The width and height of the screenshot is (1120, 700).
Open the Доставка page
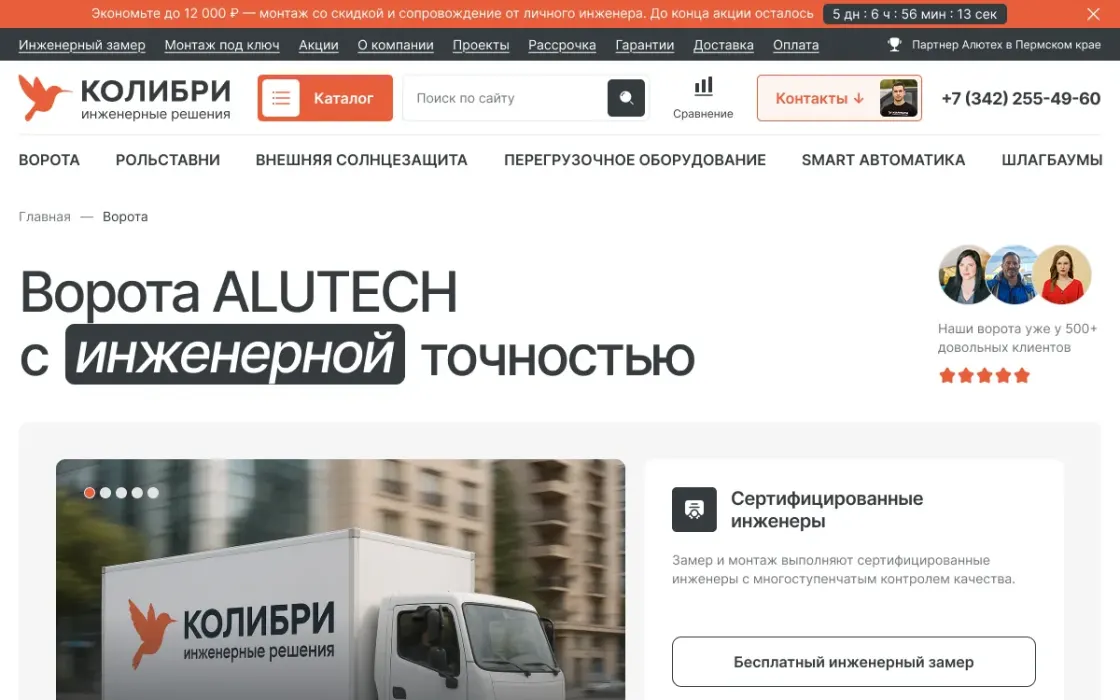(724, 45)
